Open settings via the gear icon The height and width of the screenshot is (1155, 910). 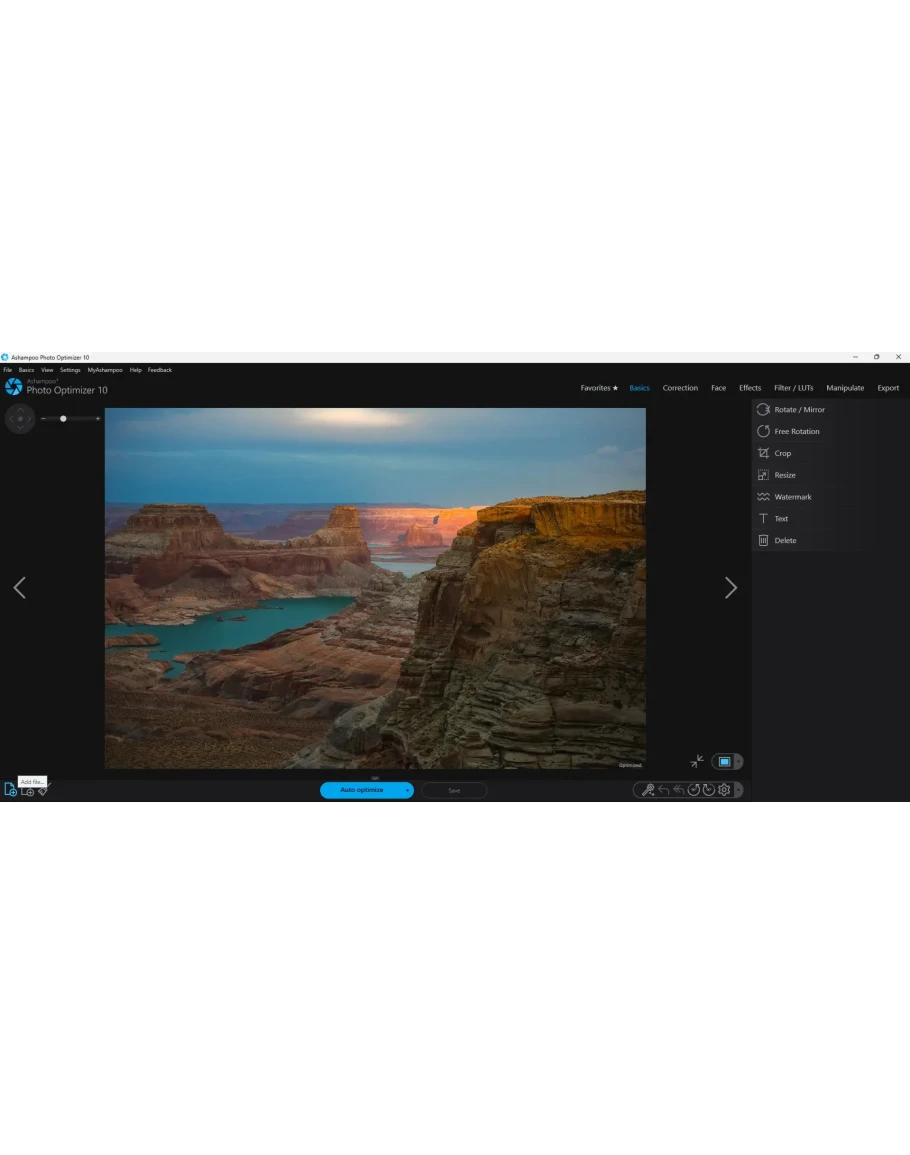click(724, 790)
